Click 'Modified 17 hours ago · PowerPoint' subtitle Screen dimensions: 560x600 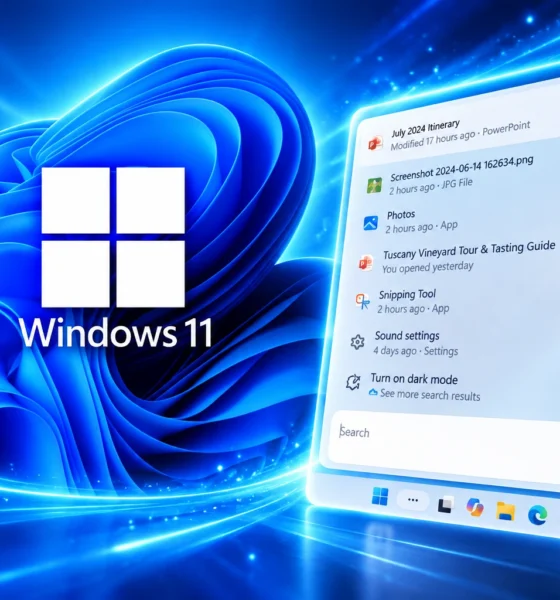(x=460, y=137)
